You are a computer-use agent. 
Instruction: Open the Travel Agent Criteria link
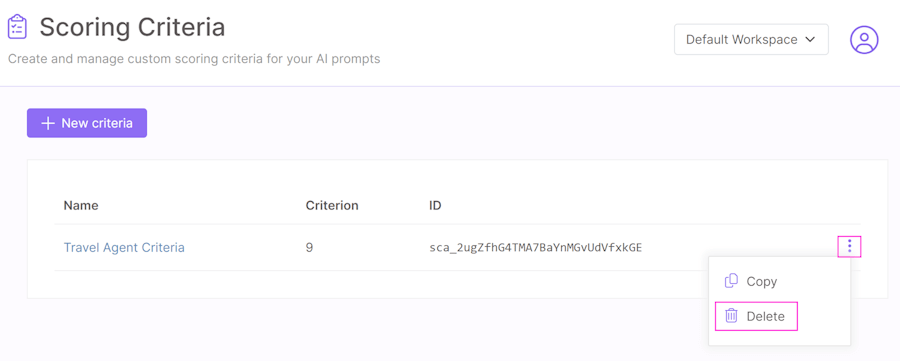click(x=124, y=248)
